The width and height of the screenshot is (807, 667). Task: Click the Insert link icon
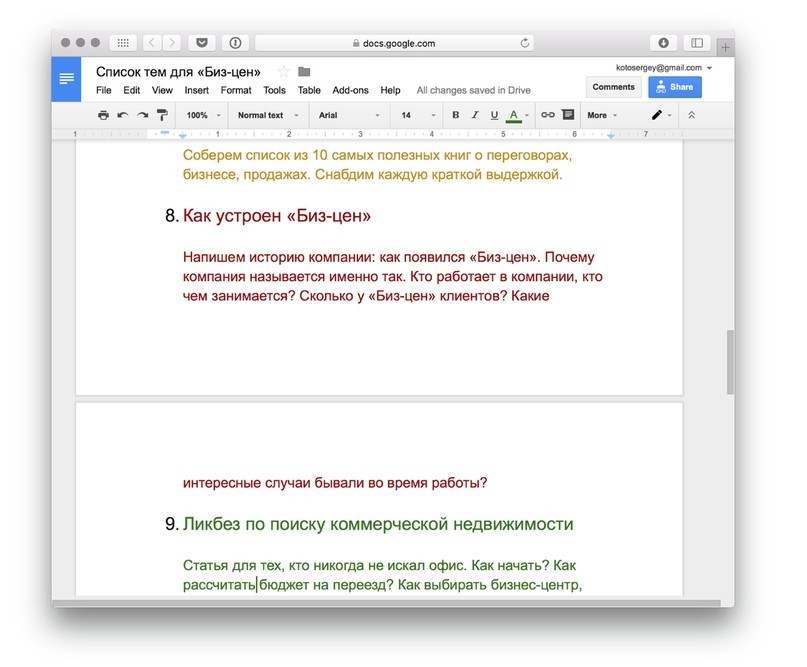point(548,115)
